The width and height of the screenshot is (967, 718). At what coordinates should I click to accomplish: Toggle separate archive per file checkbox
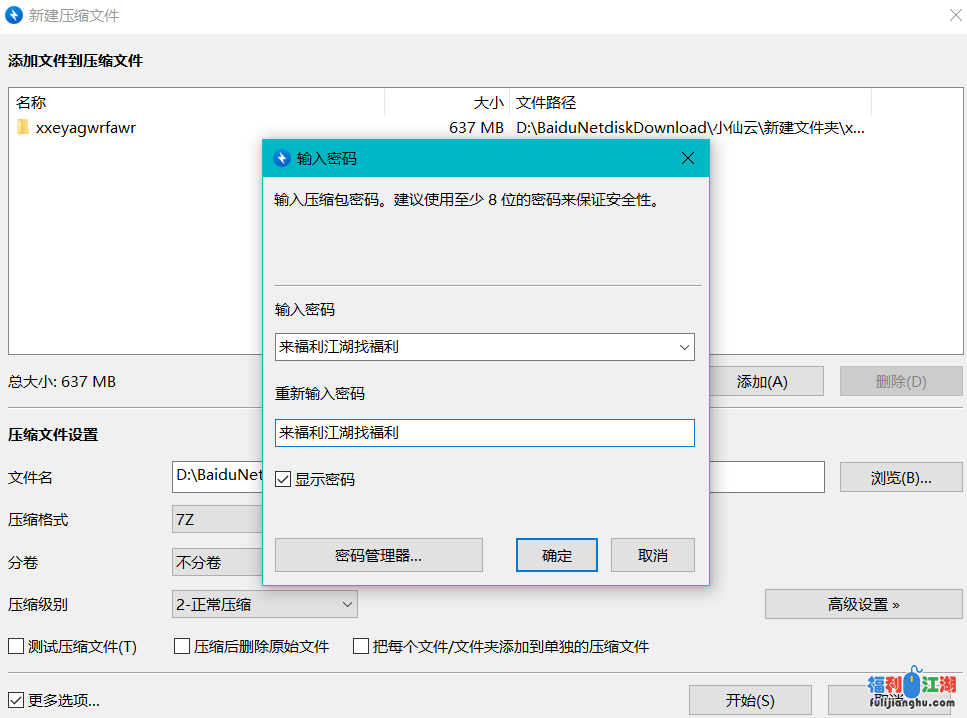click(x=362, y=647)
